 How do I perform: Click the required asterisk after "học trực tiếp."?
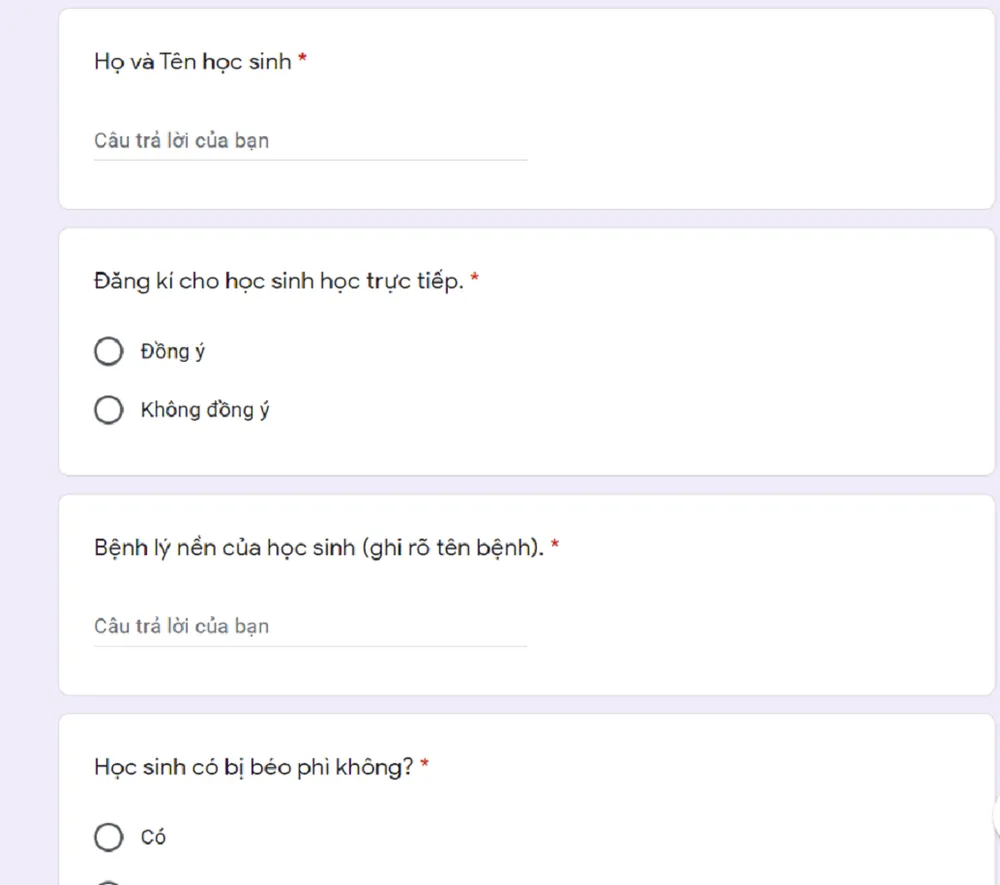(x=475, y=281)
